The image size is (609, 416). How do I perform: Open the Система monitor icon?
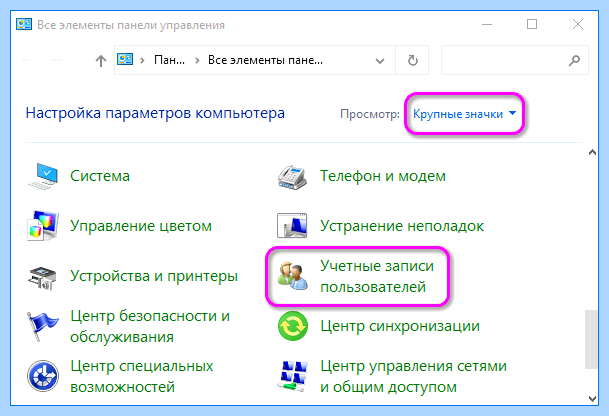tap(43, 176)
